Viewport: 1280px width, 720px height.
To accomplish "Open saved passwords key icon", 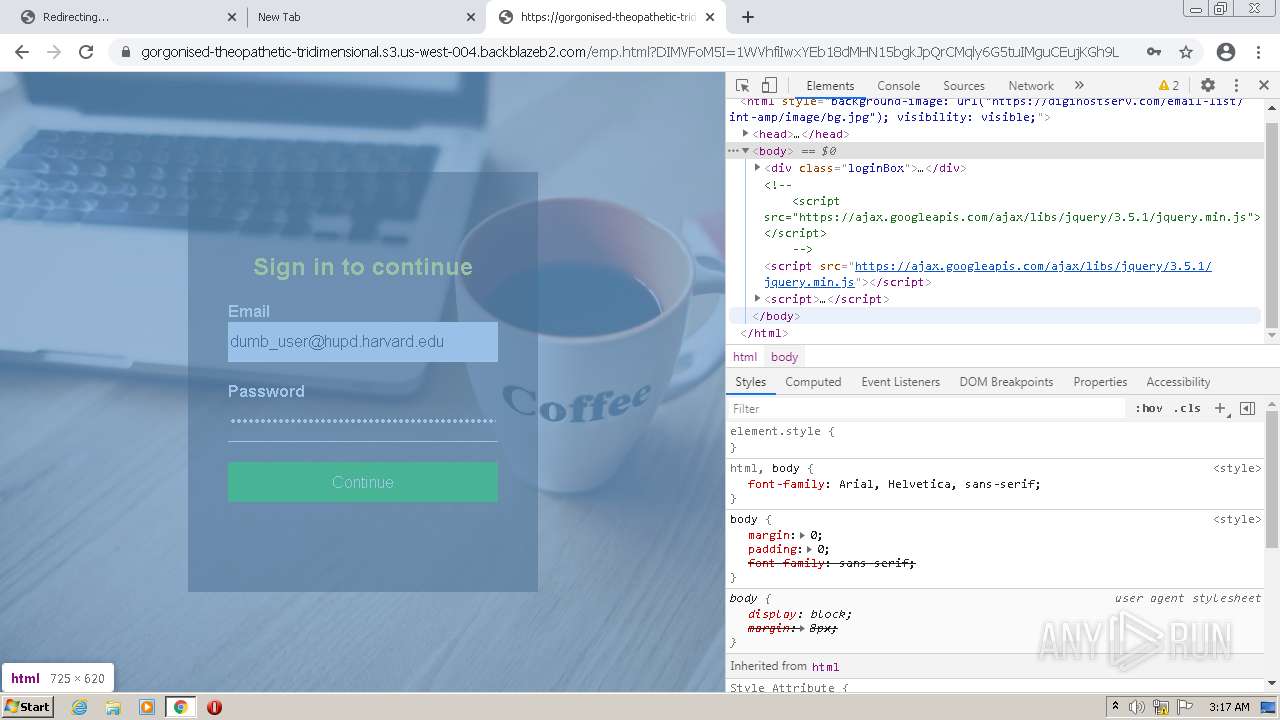I will pyautogui.click(x=1154, y=52).
